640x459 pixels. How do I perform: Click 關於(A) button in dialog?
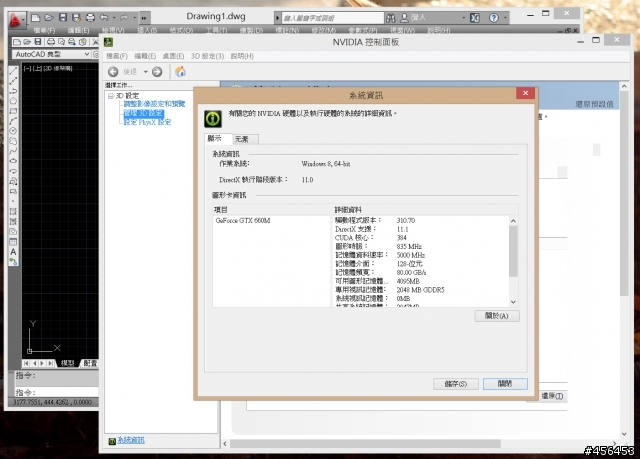tap(497, 316)
